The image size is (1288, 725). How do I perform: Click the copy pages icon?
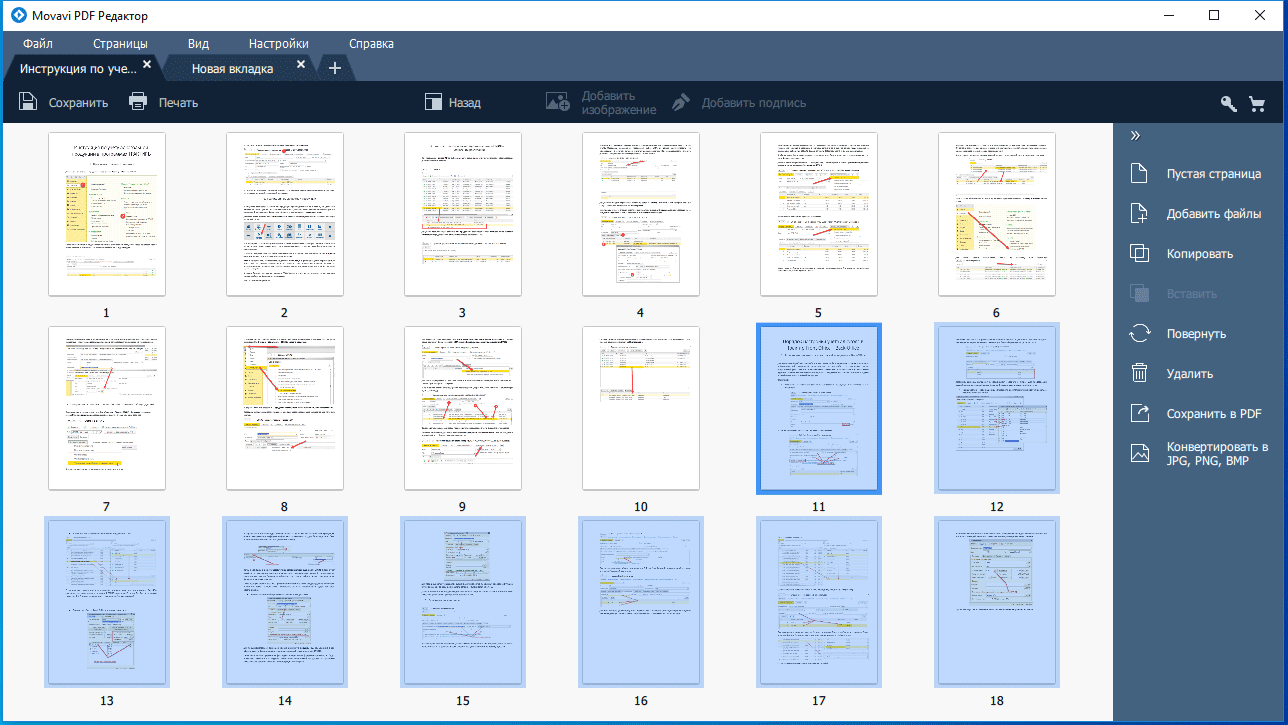pos(1139,254)
